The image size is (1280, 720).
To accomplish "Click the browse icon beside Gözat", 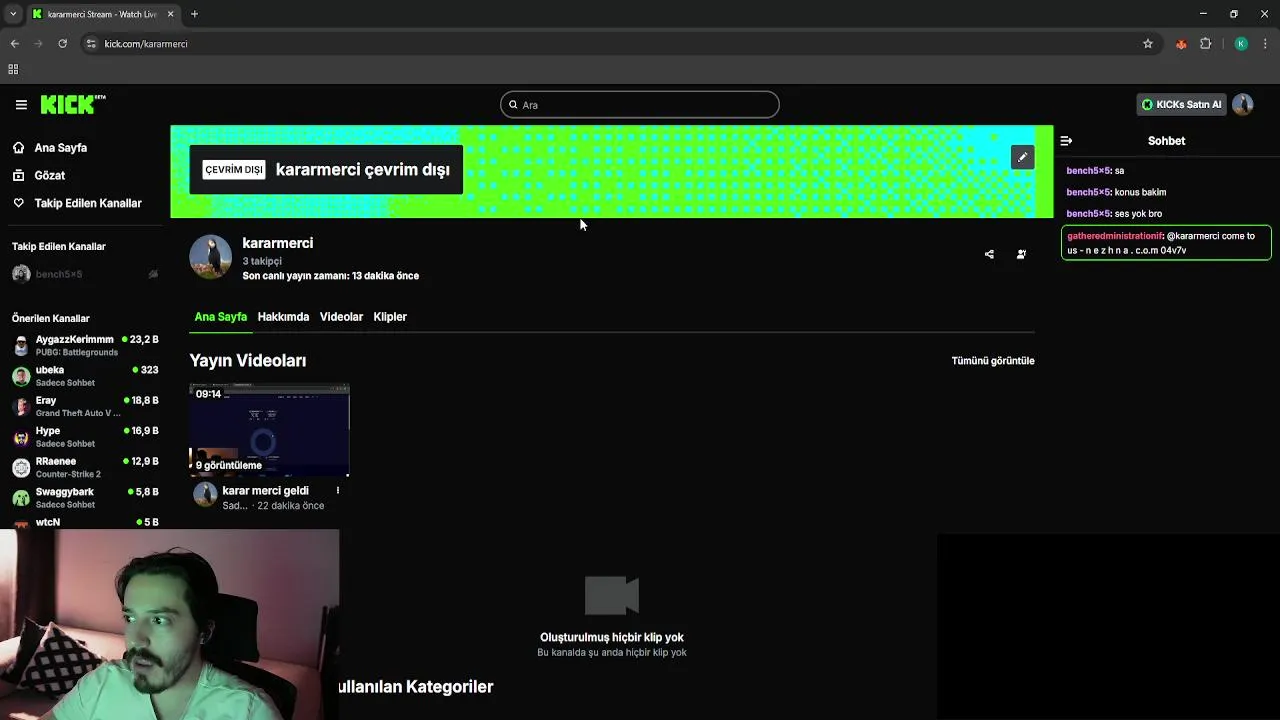I will (18, 175).
